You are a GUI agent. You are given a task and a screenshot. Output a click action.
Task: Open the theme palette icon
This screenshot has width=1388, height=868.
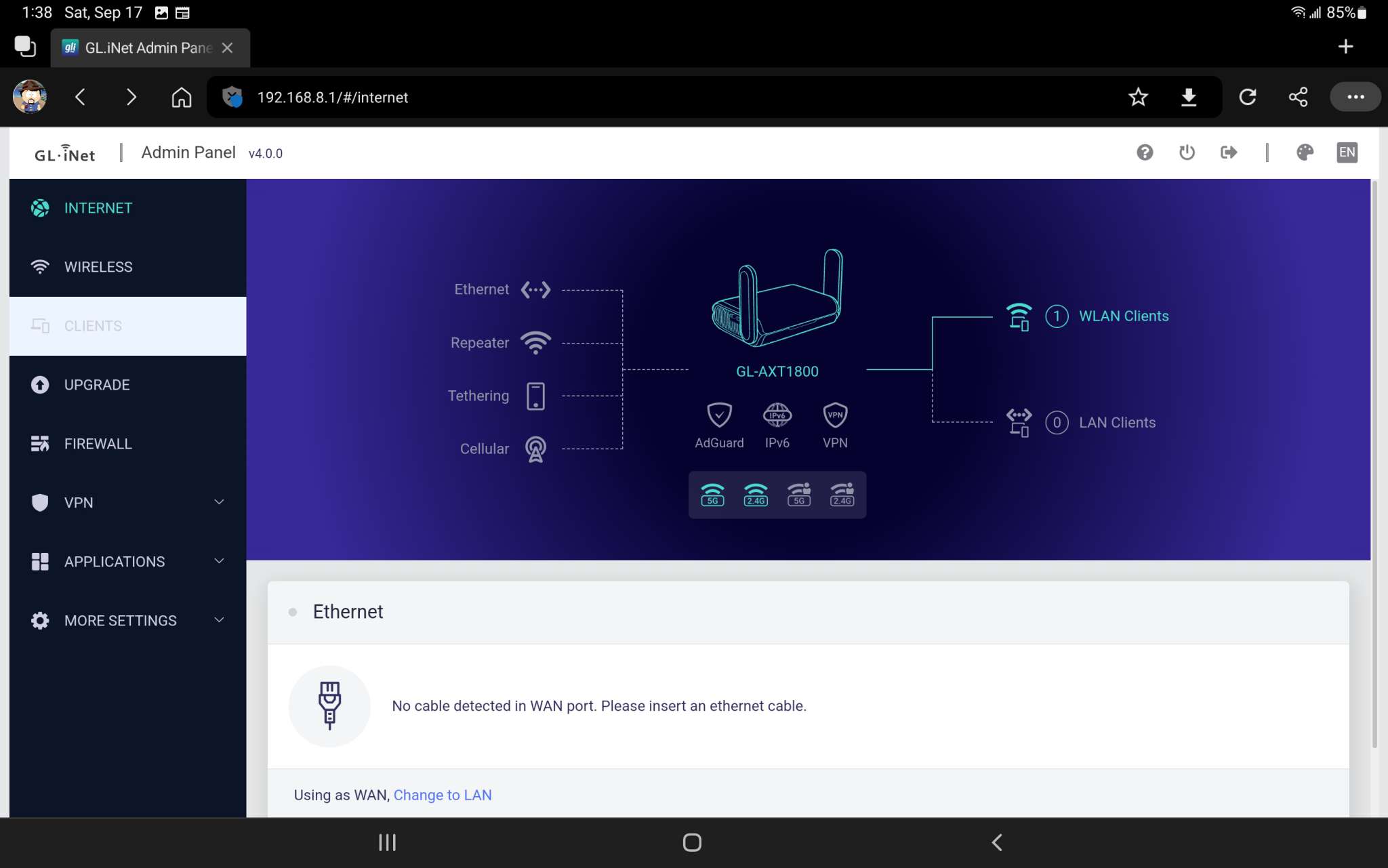coord(1305,152)
